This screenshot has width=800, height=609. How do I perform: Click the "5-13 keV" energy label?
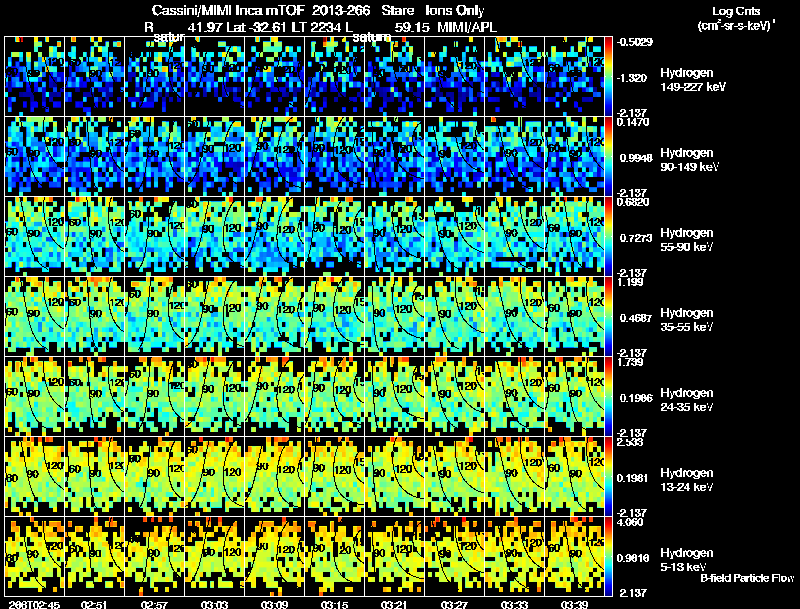683,567
